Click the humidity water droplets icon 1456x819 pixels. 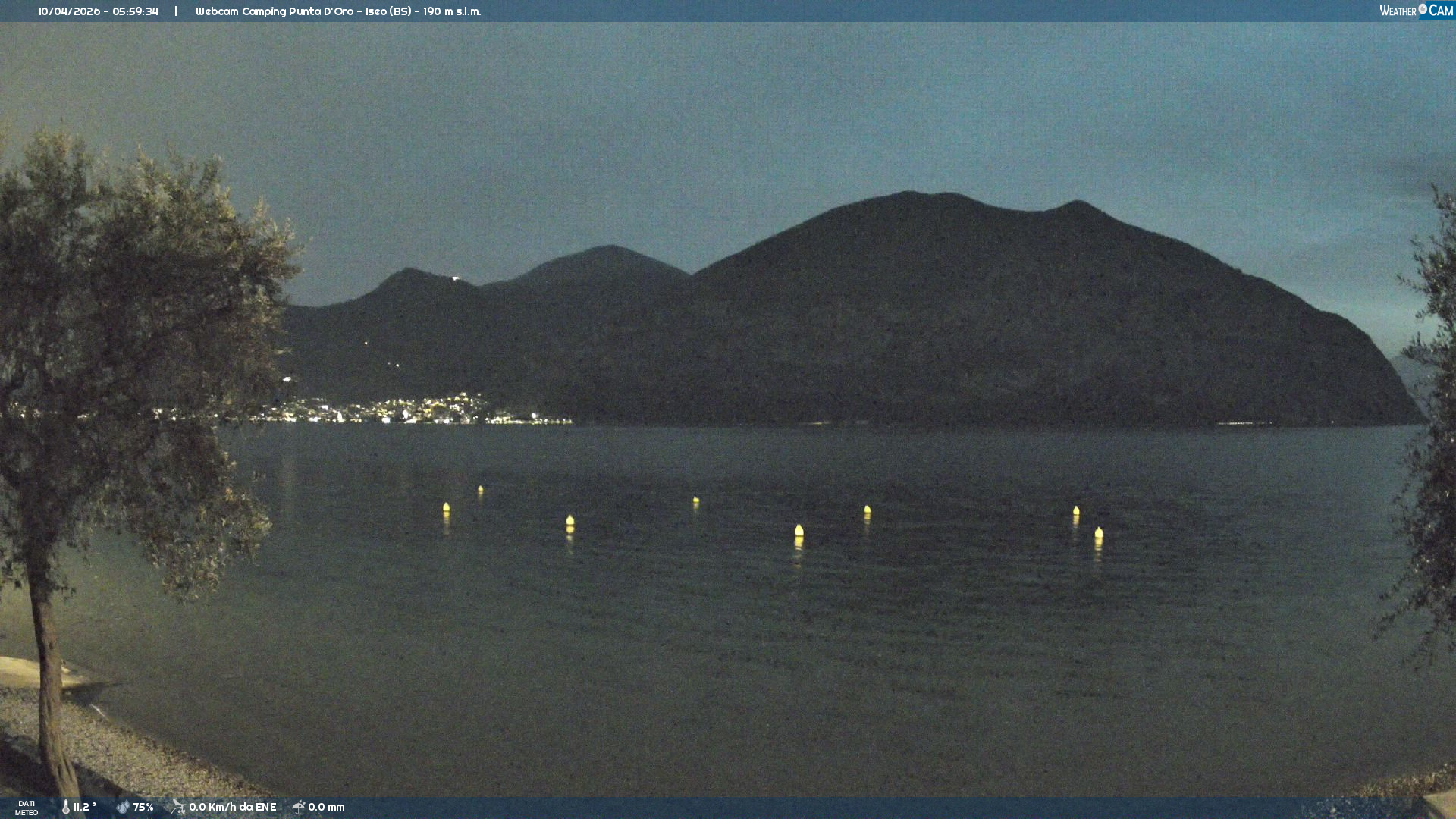(123, 807)
